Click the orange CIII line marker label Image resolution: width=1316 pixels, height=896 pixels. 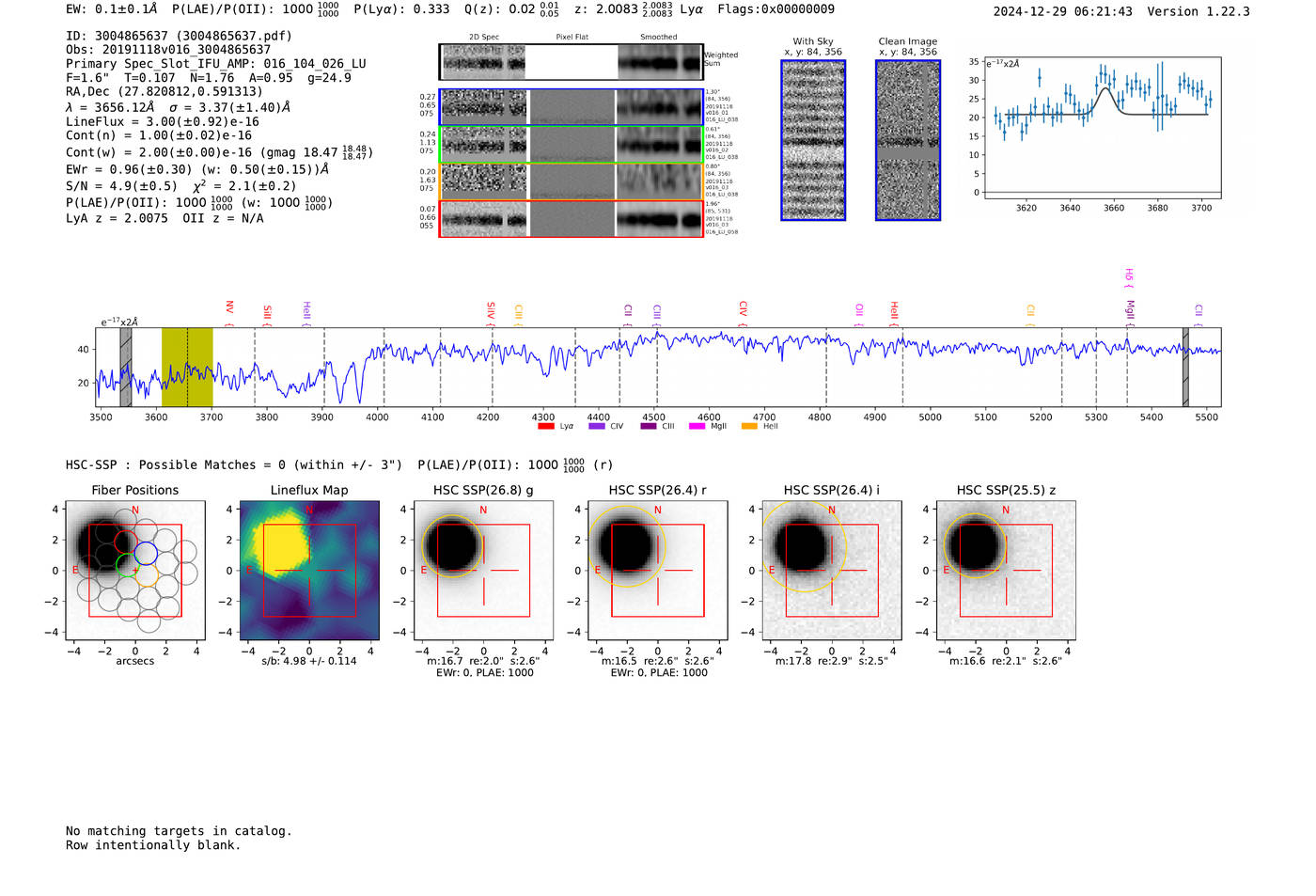coord(518,314)
